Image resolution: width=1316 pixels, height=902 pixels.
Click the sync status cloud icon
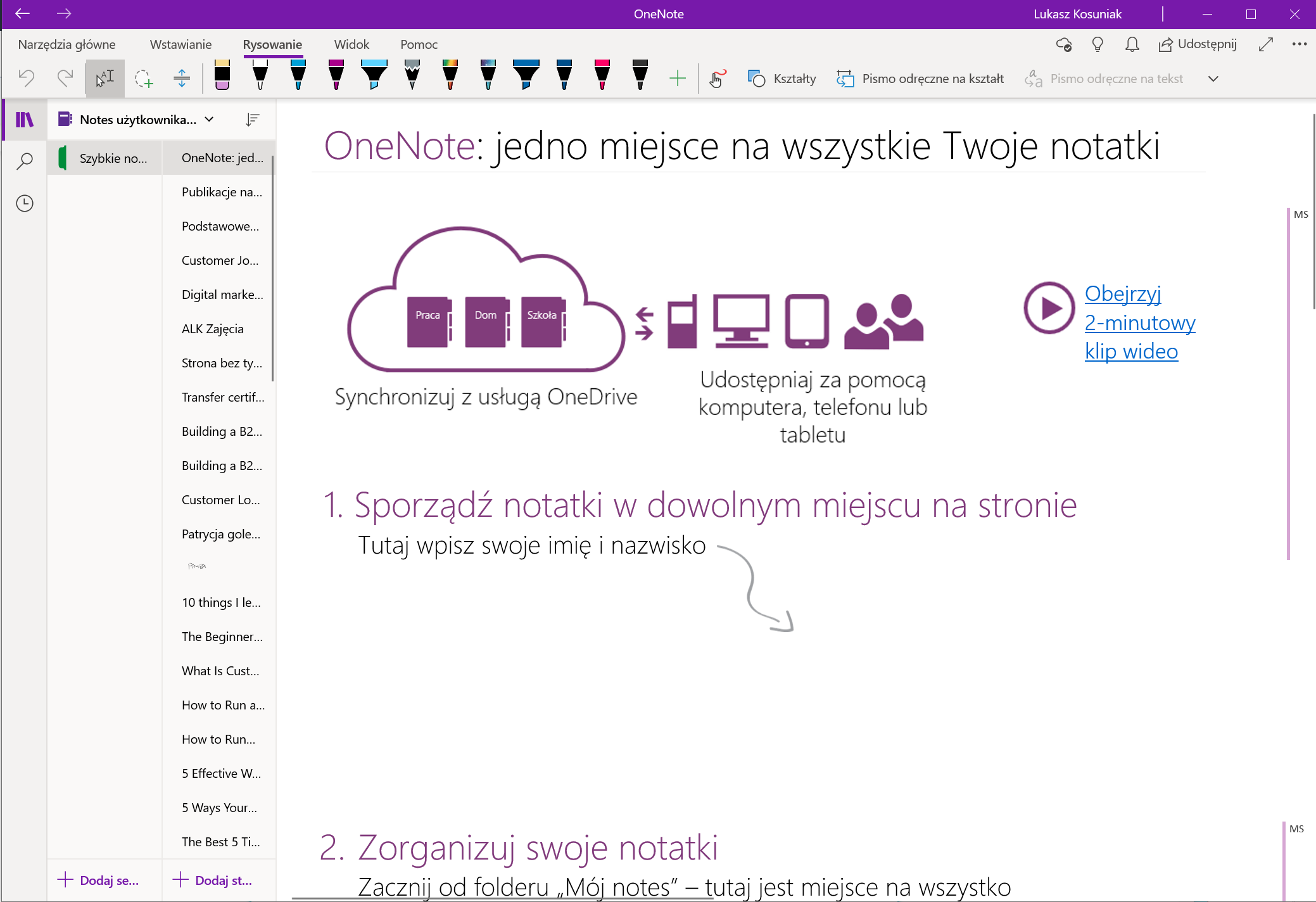pyautogui.click(x=1064, y=44)
